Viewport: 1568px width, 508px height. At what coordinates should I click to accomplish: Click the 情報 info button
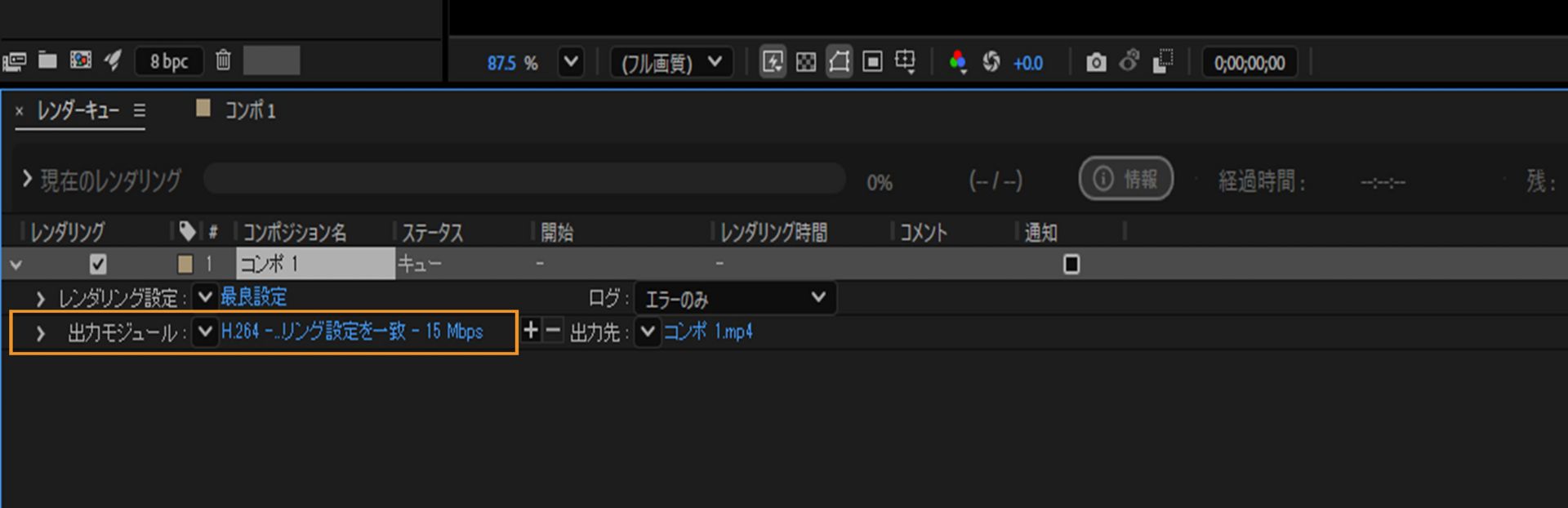pos(1126,179)
